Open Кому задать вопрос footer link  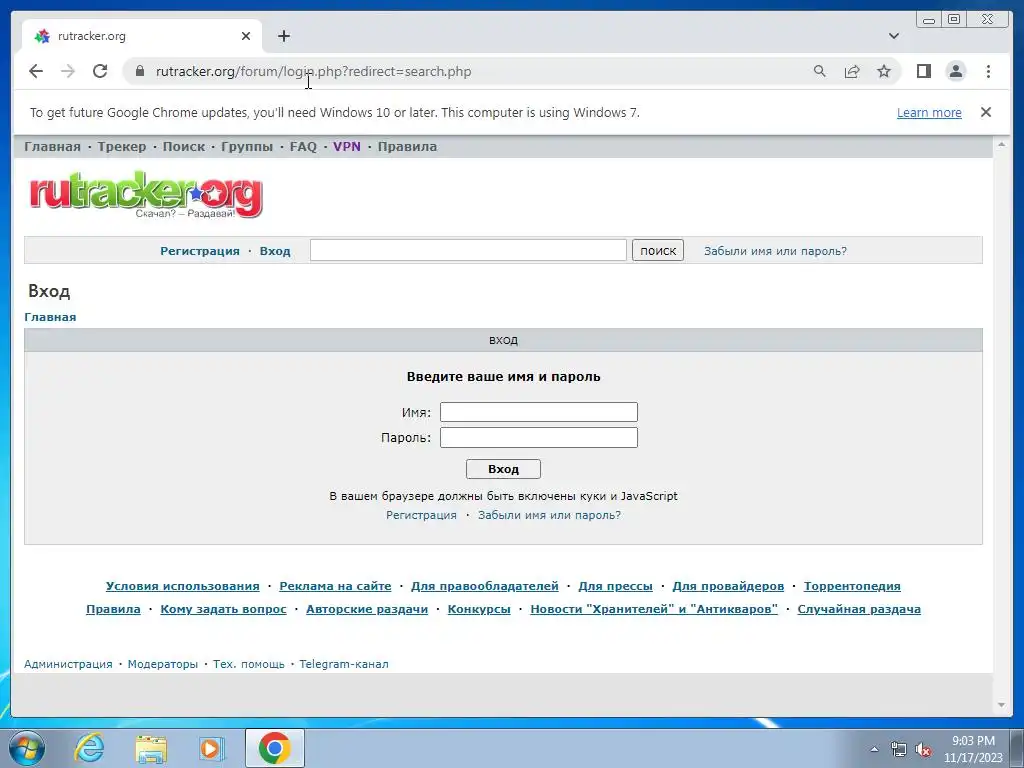223,609
